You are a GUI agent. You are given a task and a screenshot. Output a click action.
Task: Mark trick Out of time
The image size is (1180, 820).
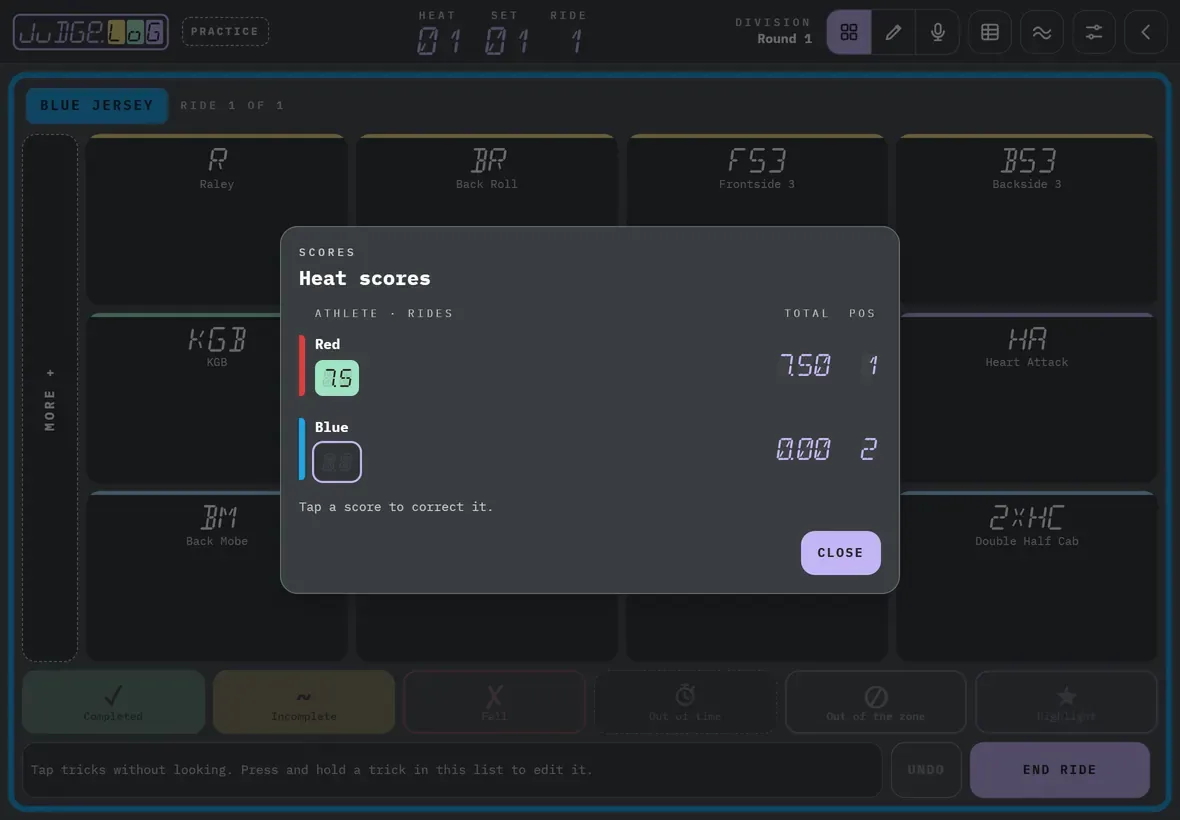coord(685,702)
